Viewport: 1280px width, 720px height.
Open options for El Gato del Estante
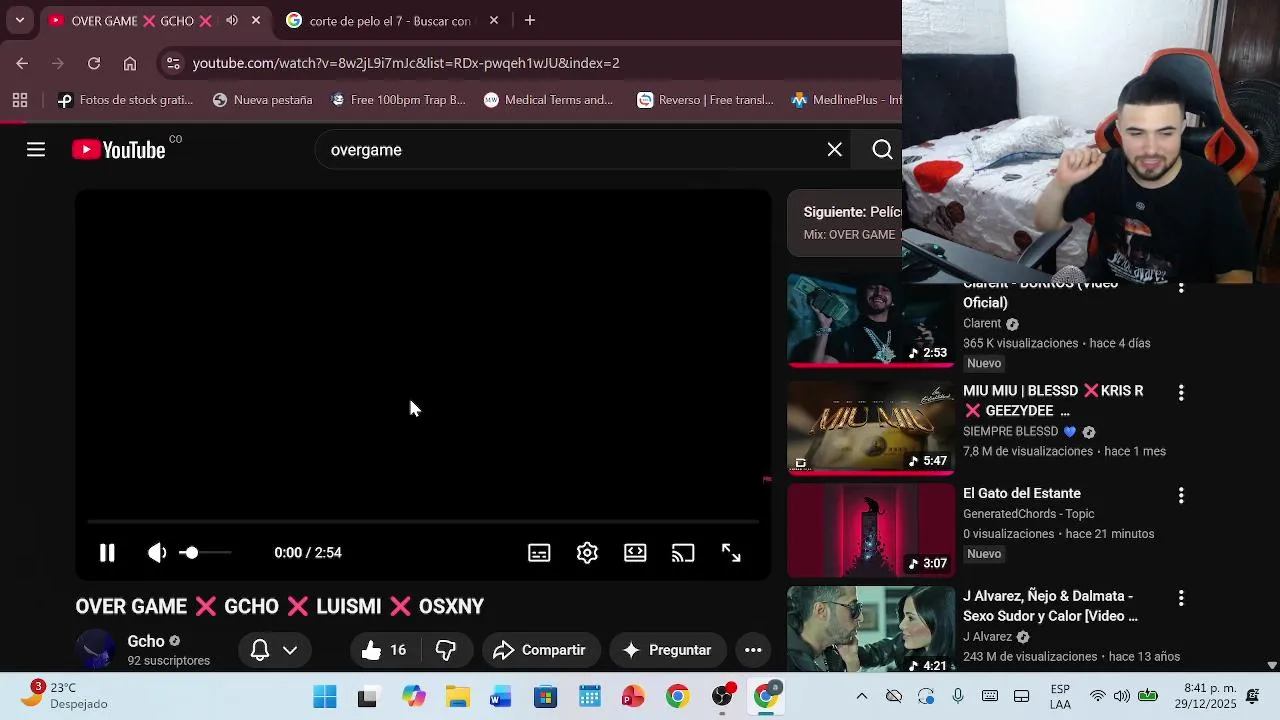pyautogui.click(x=1181, y=495)
